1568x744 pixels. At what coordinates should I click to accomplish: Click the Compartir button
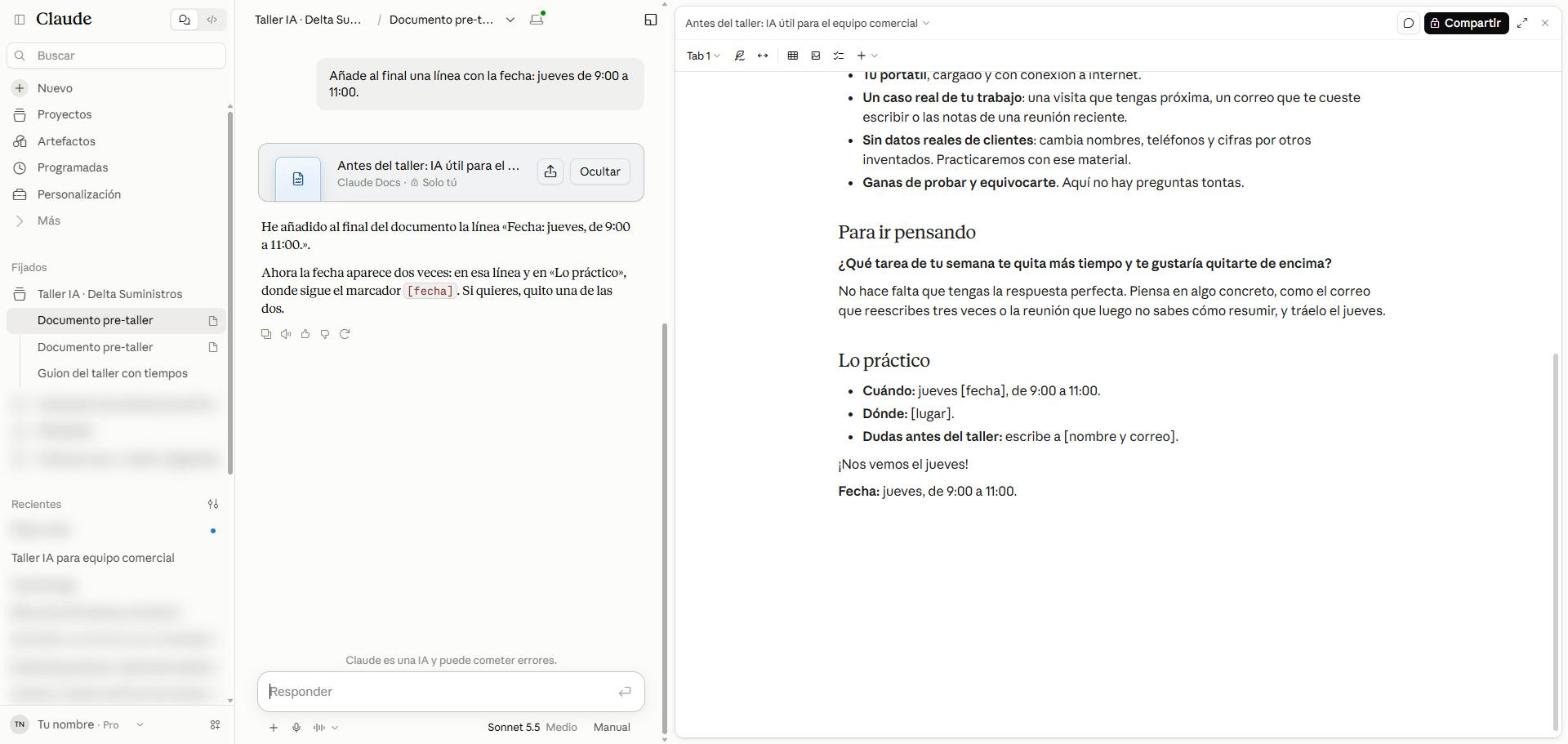pyautogui.click(x=1466, y=23)
